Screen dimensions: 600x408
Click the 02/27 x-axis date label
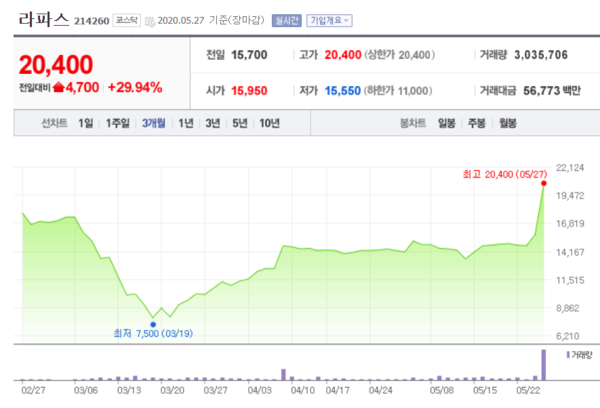[33, 390]
